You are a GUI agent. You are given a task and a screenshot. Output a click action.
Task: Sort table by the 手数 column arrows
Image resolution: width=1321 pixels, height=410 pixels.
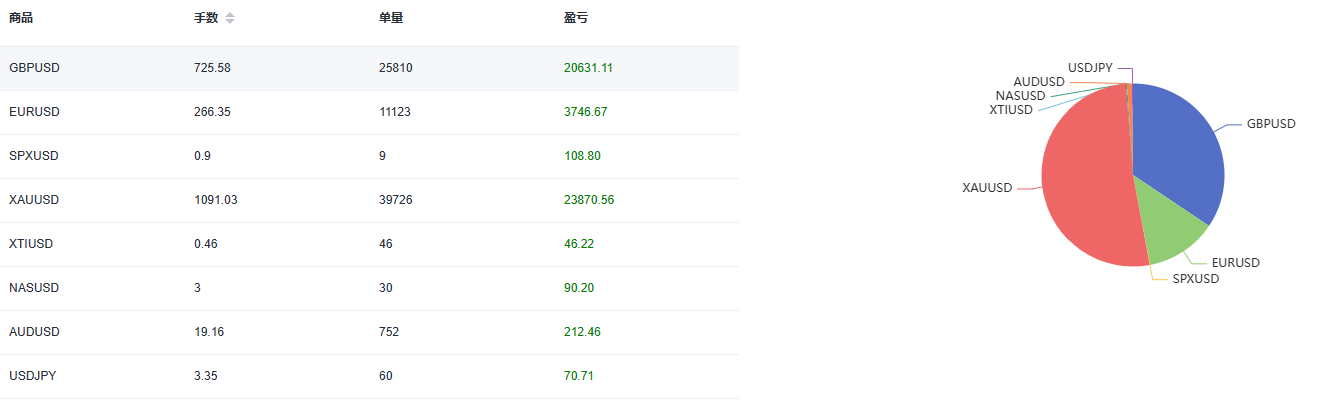[230, 18]
